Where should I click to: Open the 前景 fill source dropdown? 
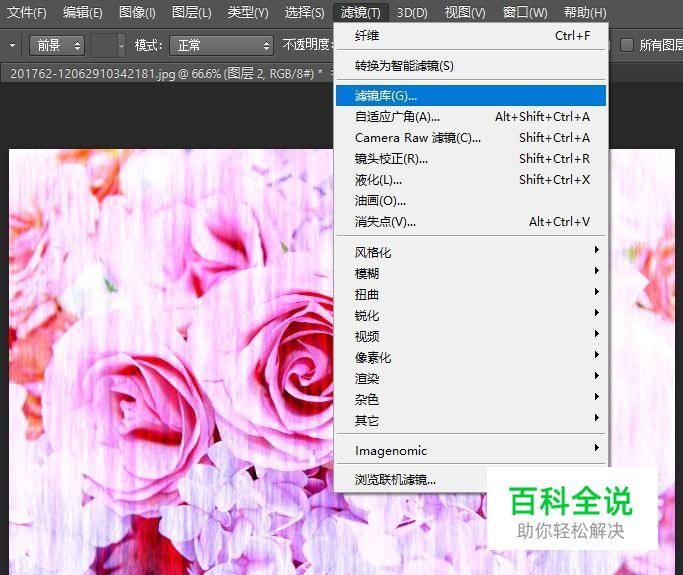coord(57,45)
